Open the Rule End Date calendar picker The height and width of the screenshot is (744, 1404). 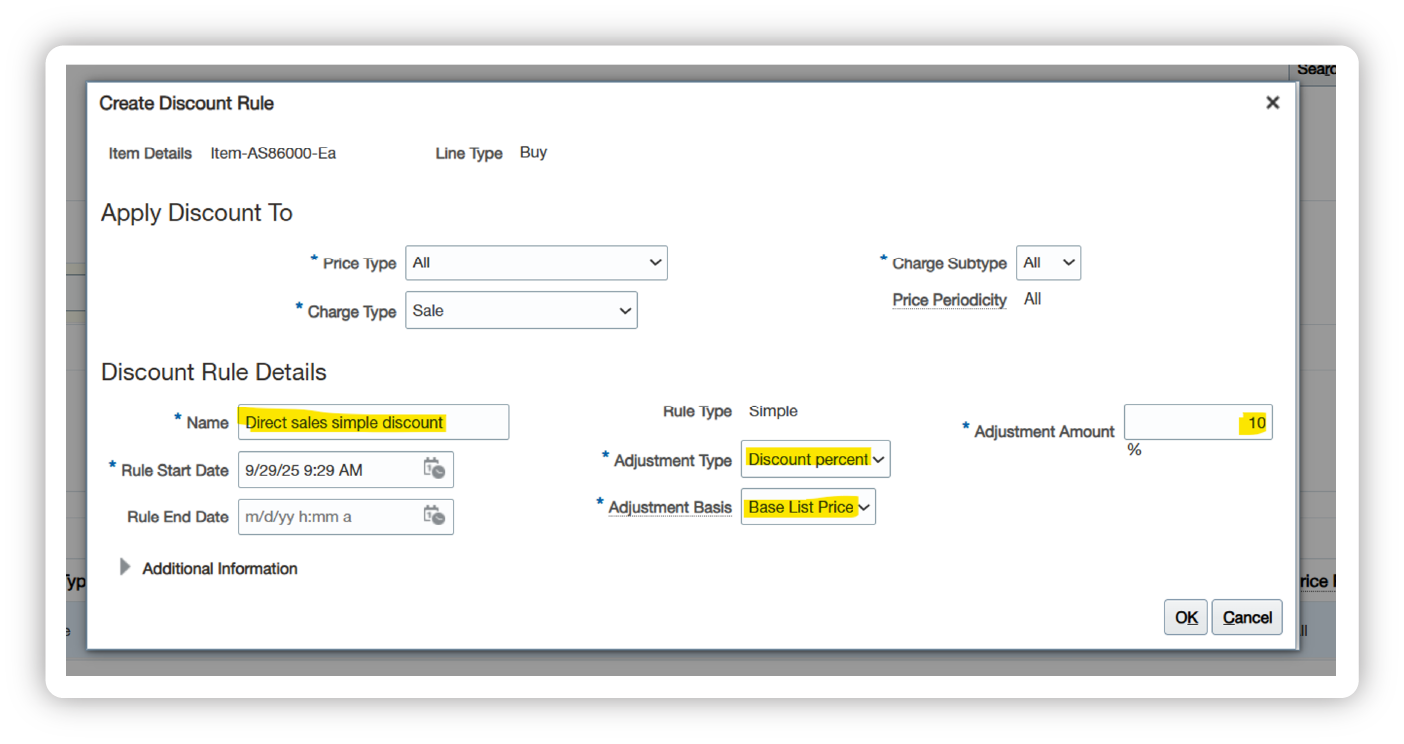point(434,516)
